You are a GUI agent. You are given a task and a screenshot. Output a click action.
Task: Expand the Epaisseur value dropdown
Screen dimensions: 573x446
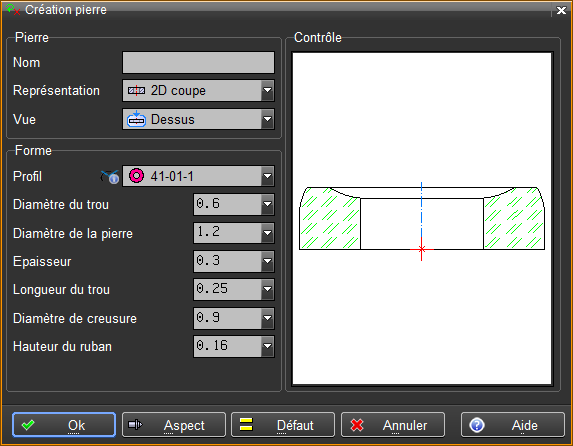[267, 261]
